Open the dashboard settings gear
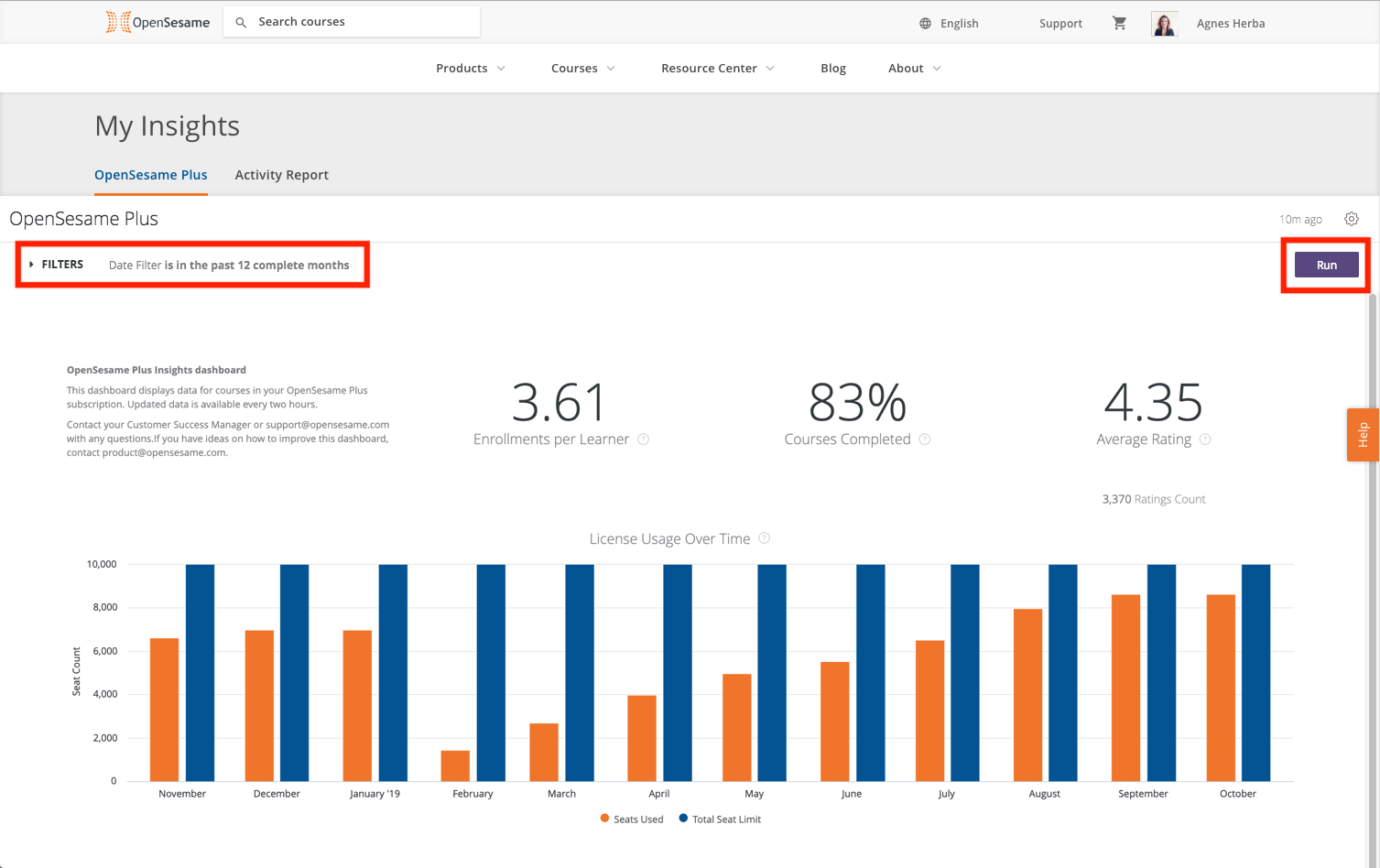 (1352, 219)
